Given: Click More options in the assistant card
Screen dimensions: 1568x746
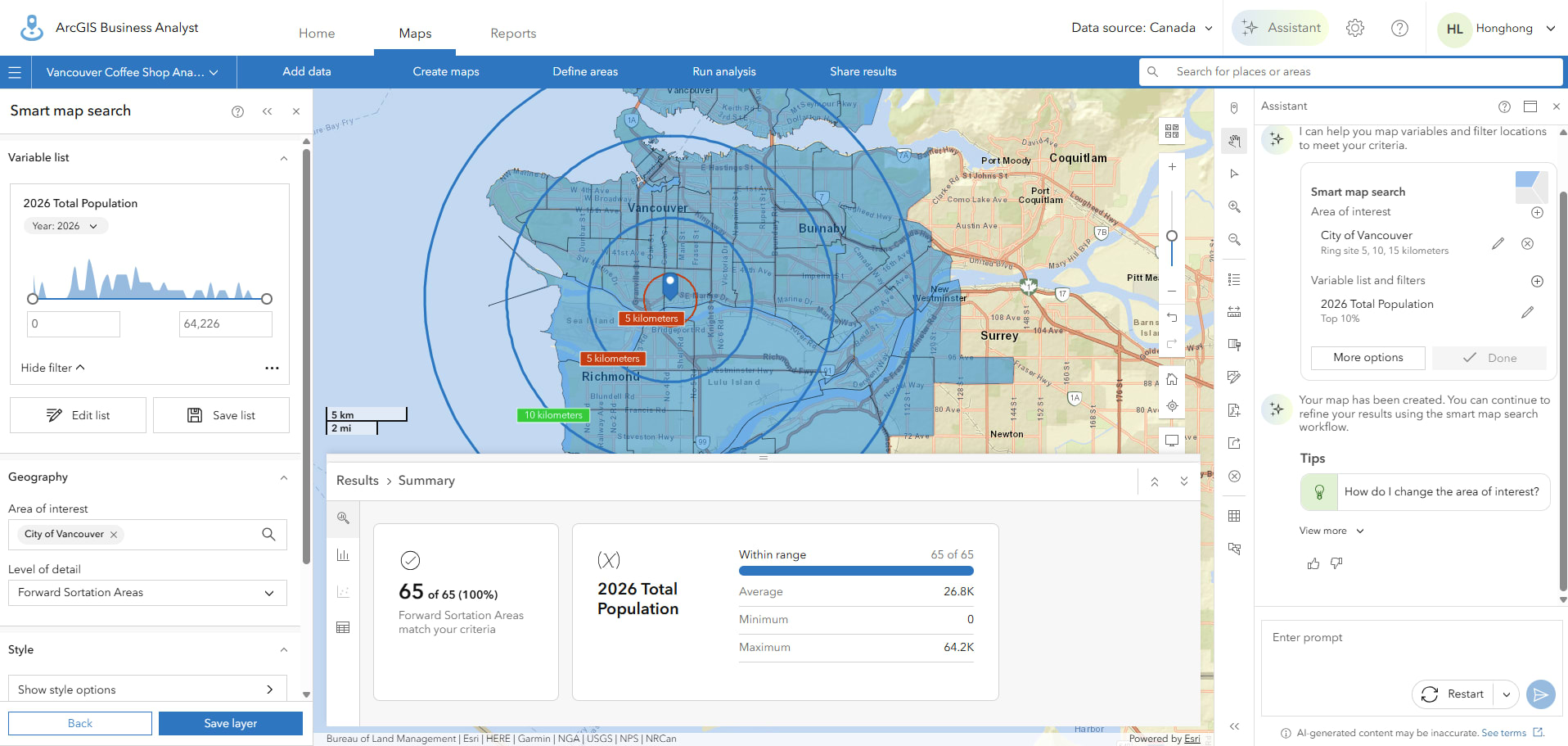Looking at the screenshot, I should pos(1367,358).
